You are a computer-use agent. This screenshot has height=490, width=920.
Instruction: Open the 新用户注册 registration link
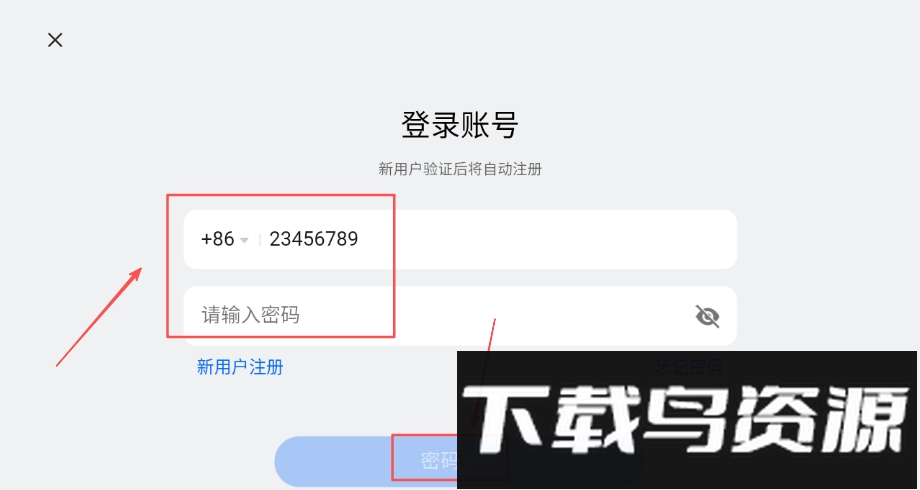[x=240, y=367]
